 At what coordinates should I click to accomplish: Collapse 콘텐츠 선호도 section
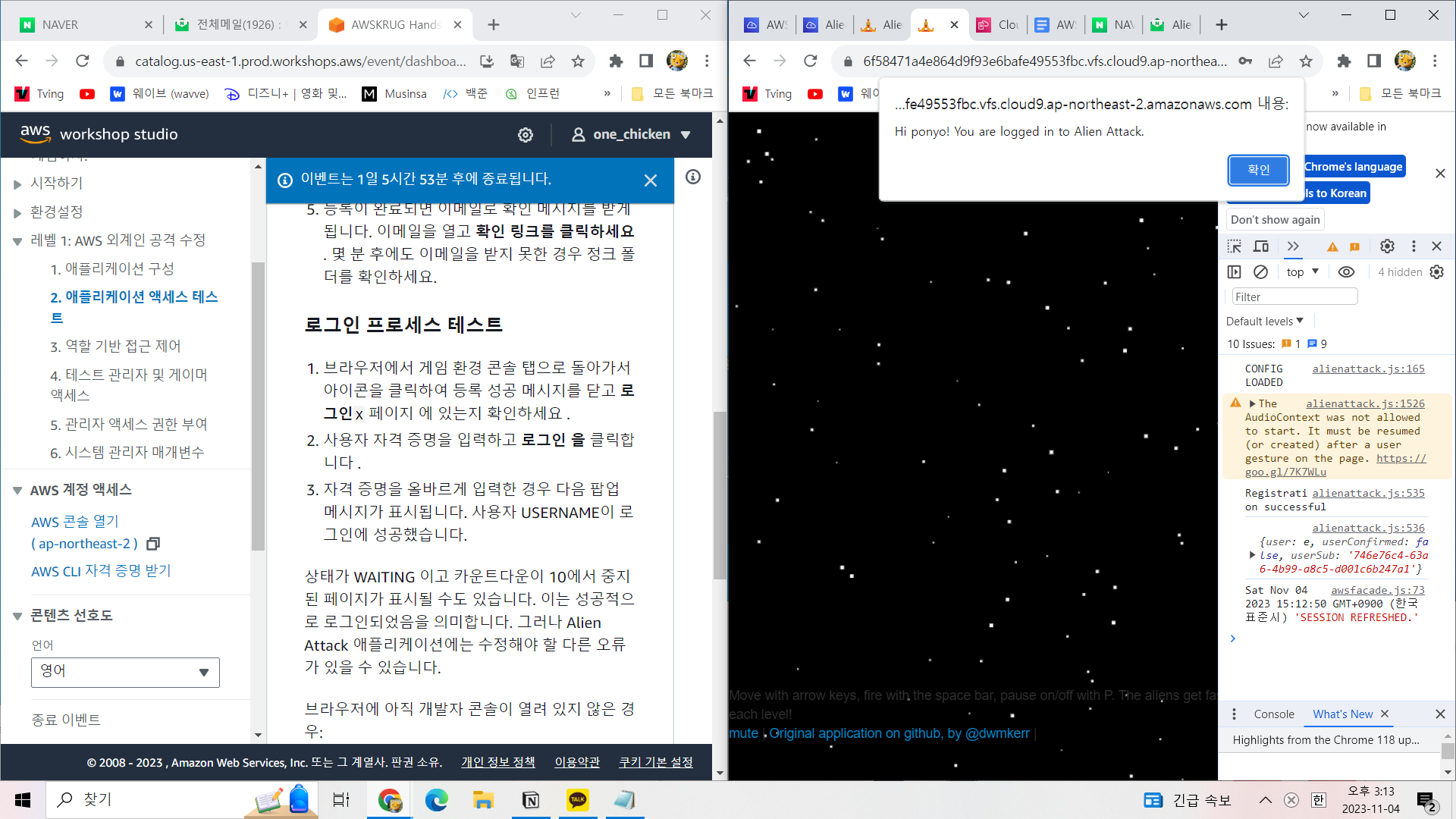click(x=17, y=616)
